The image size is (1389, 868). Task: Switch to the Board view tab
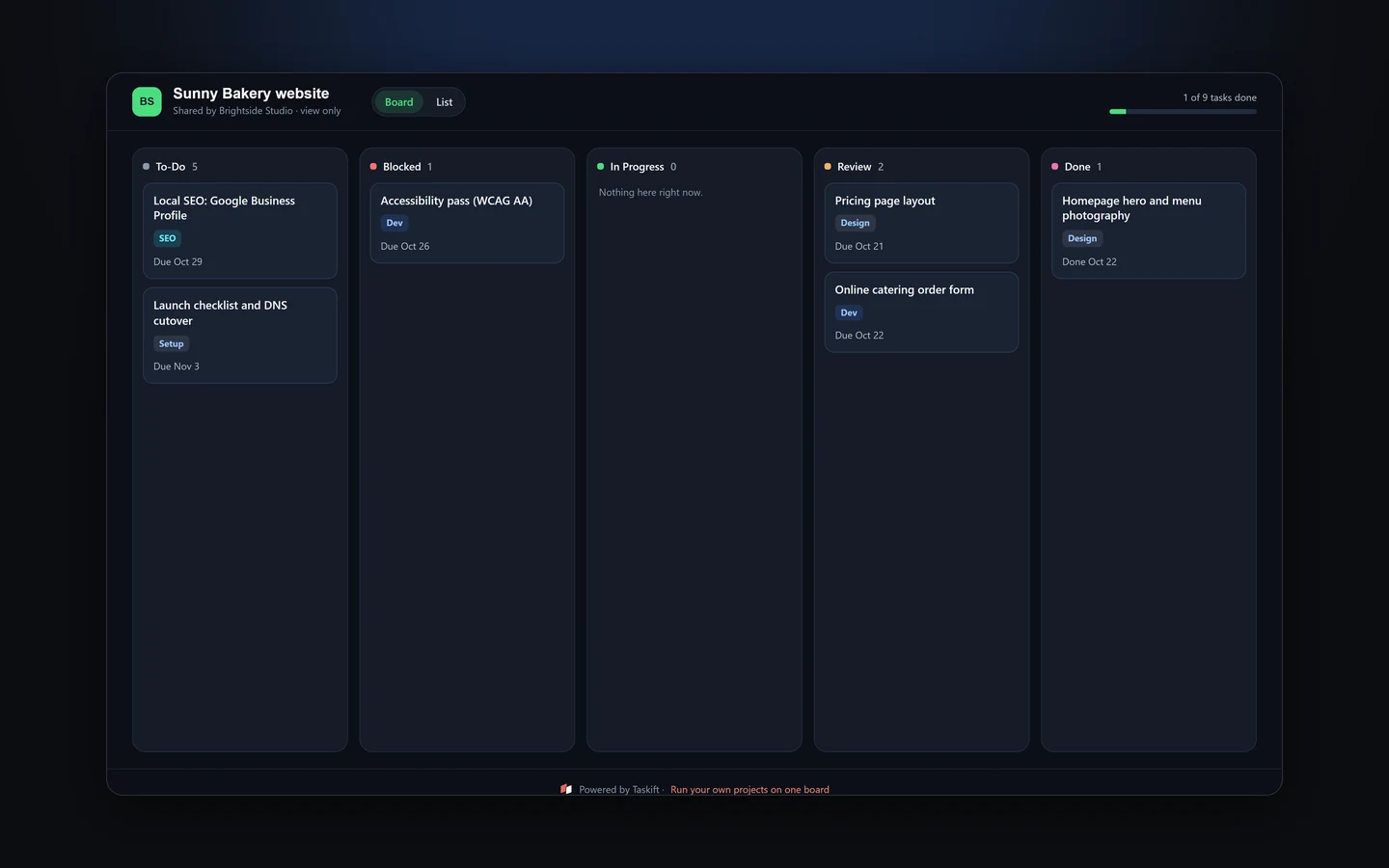point(398,102)
